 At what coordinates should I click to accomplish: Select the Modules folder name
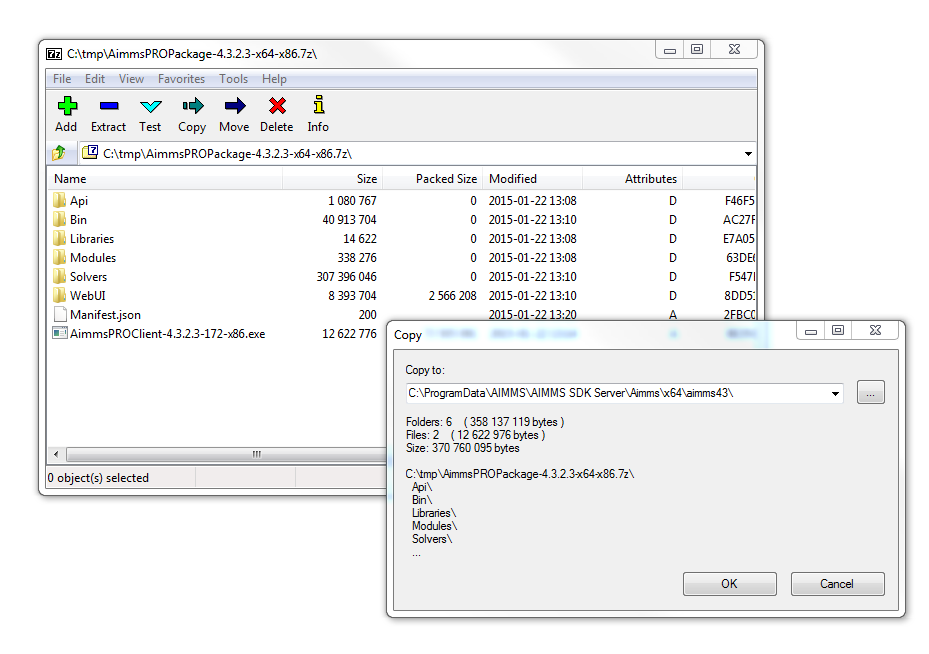click(93, 258)
